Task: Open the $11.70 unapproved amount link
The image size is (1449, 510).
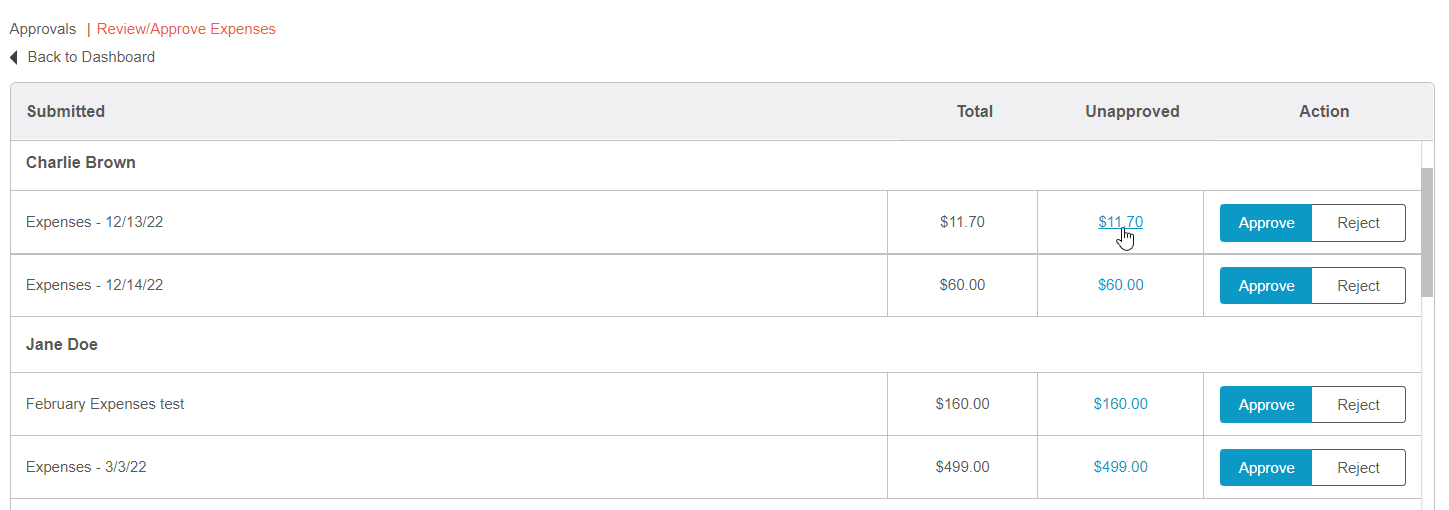Action: click(x=1120, y=222)
